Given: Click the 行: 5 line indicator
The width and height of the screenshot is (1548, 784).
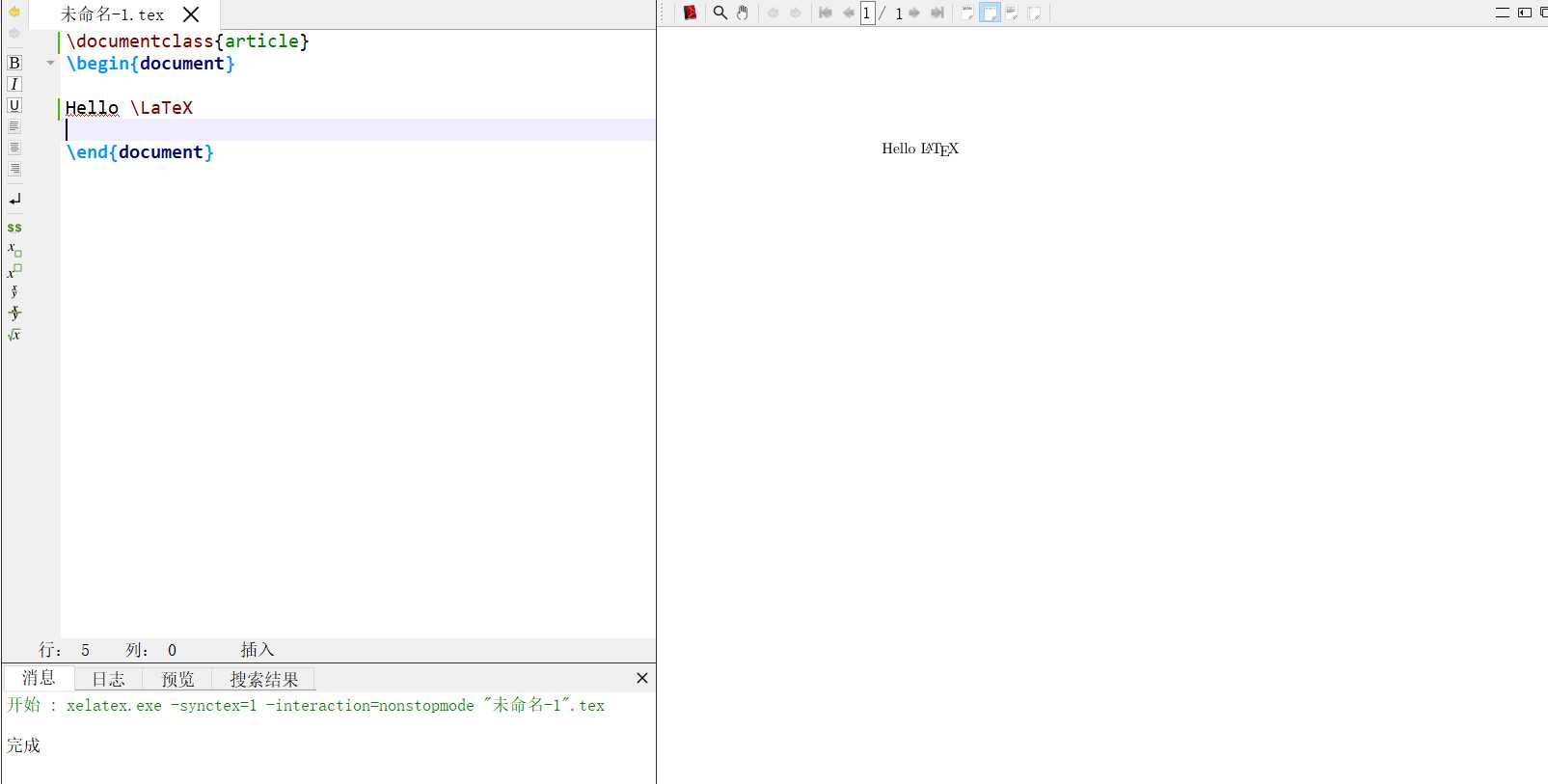Looking at the screenshot, I should point(64,650).
